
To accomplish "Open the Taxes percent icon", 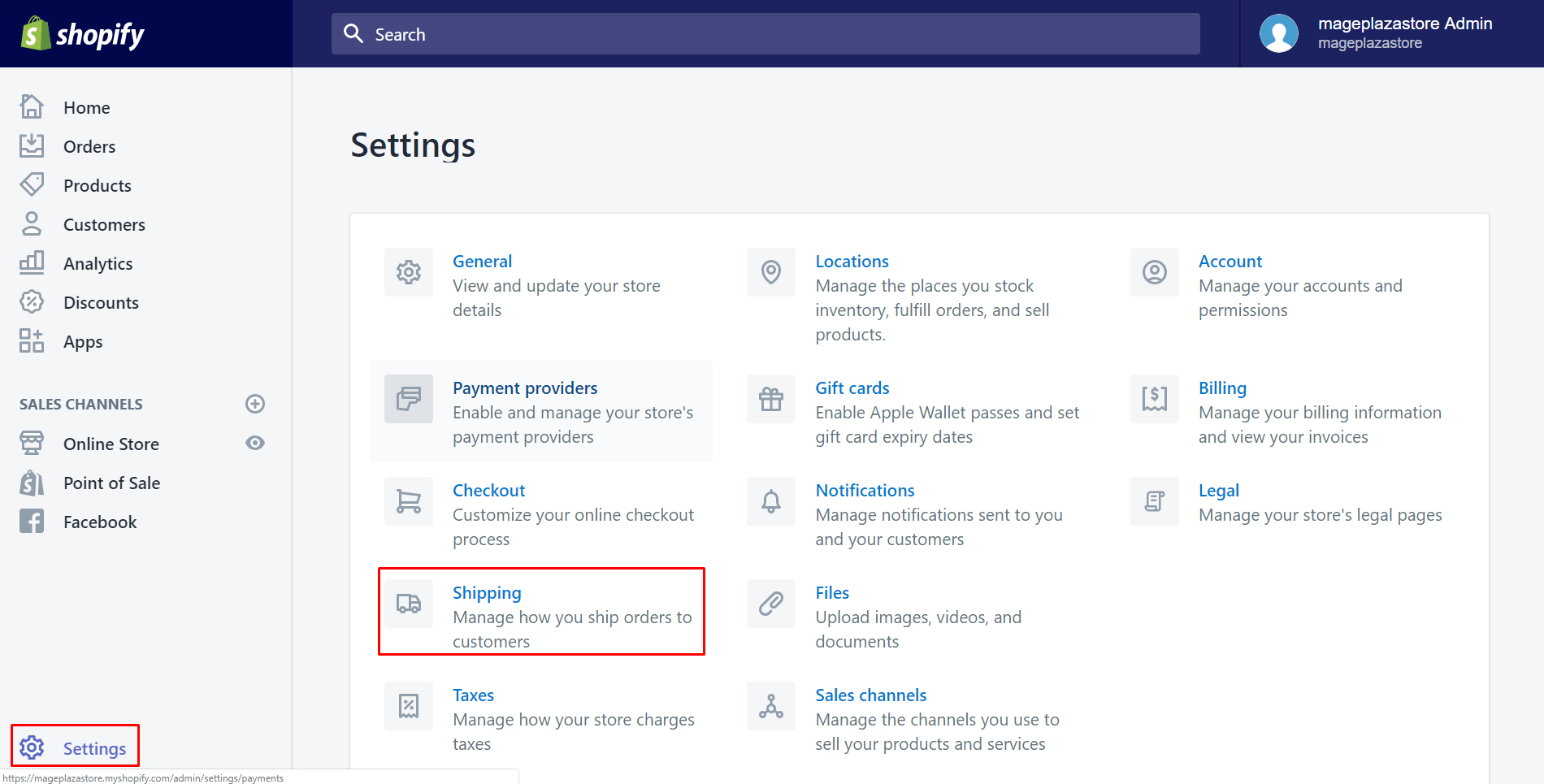I will point(409,706).
